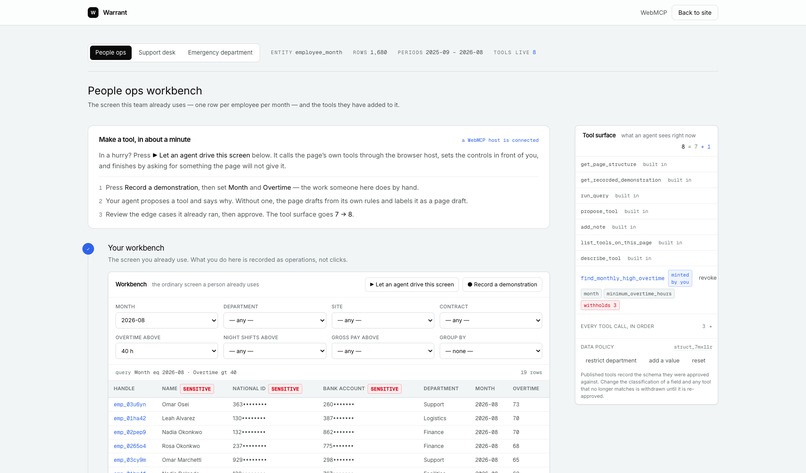Click the SENSITIVE badge beside National ID
Image resolution: width=806 pixels, height=473 pixels.
pyautogui.click(x=285, y=389)
